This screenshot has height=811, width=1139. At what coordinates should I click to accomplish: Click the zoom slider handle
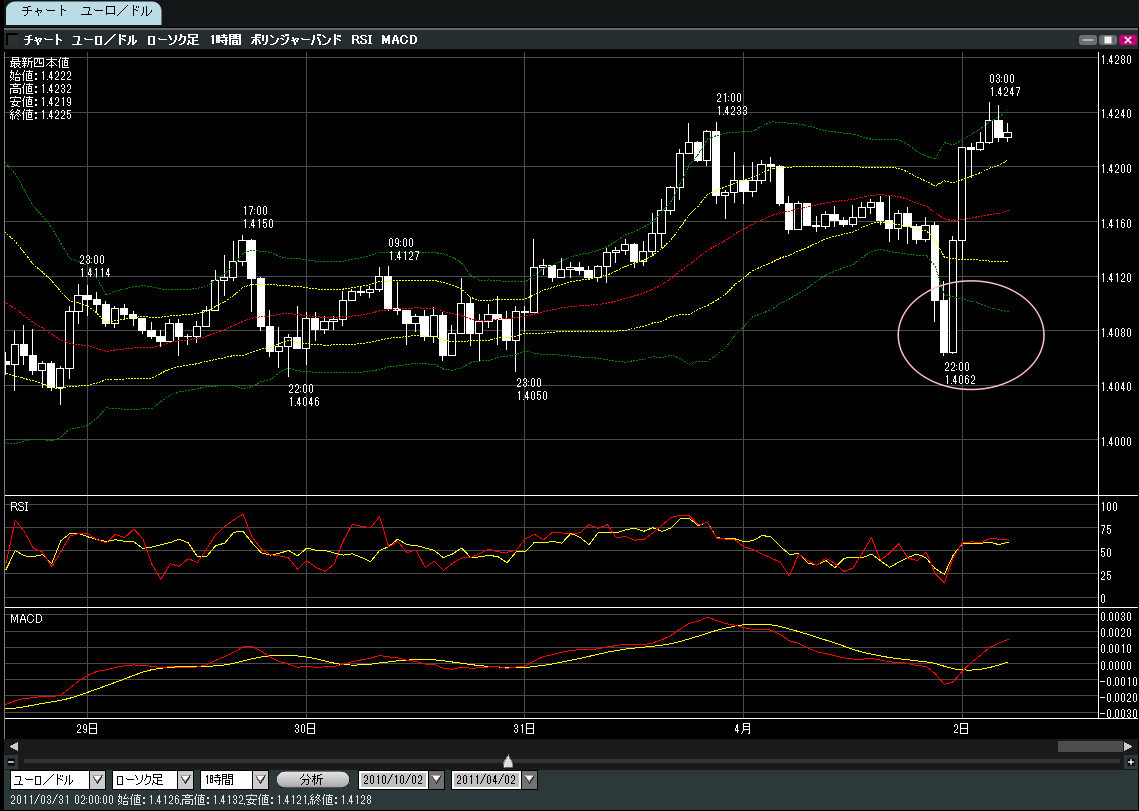tap(508, 762)
